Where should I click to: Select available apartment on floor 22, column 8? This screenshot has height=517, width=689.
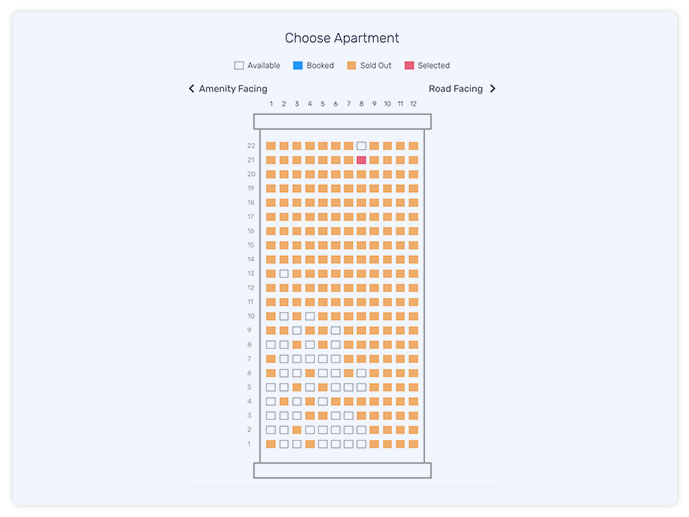click(361, 146)
